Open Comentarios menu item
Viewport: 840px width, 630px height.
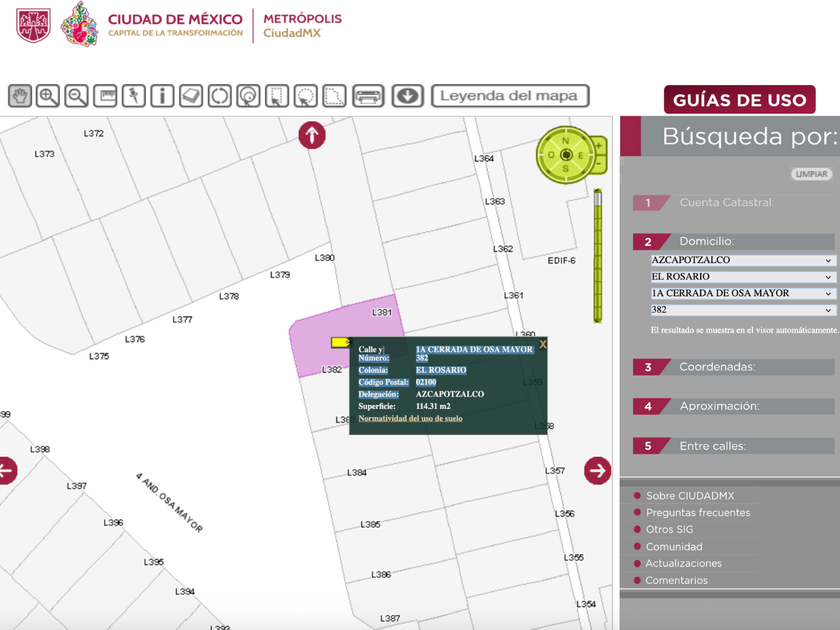coord(677,580)
